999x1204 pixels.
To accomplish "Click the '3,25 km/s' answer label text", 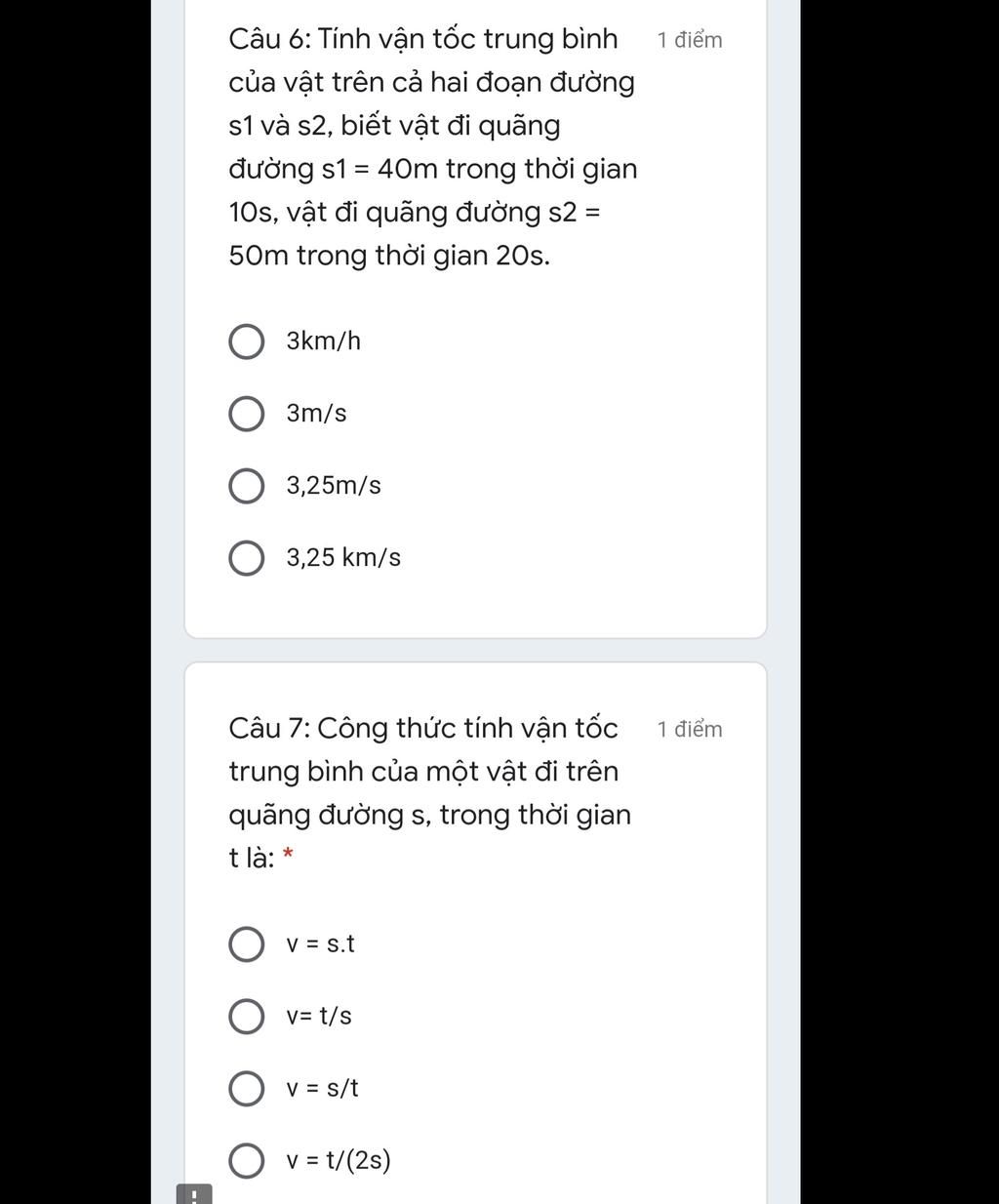I will click(x=343, y=558).
